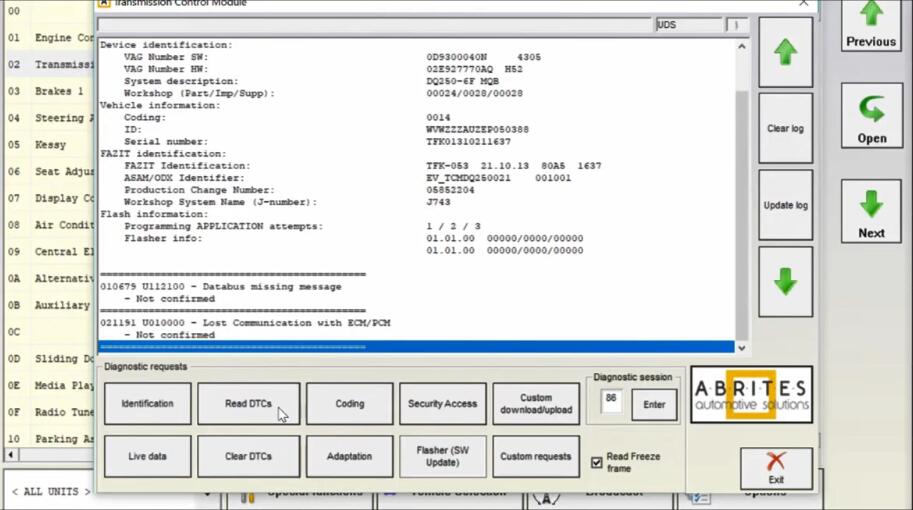Open Custom download/upload
Screen dimensions: 913x510
click(536, 403)
